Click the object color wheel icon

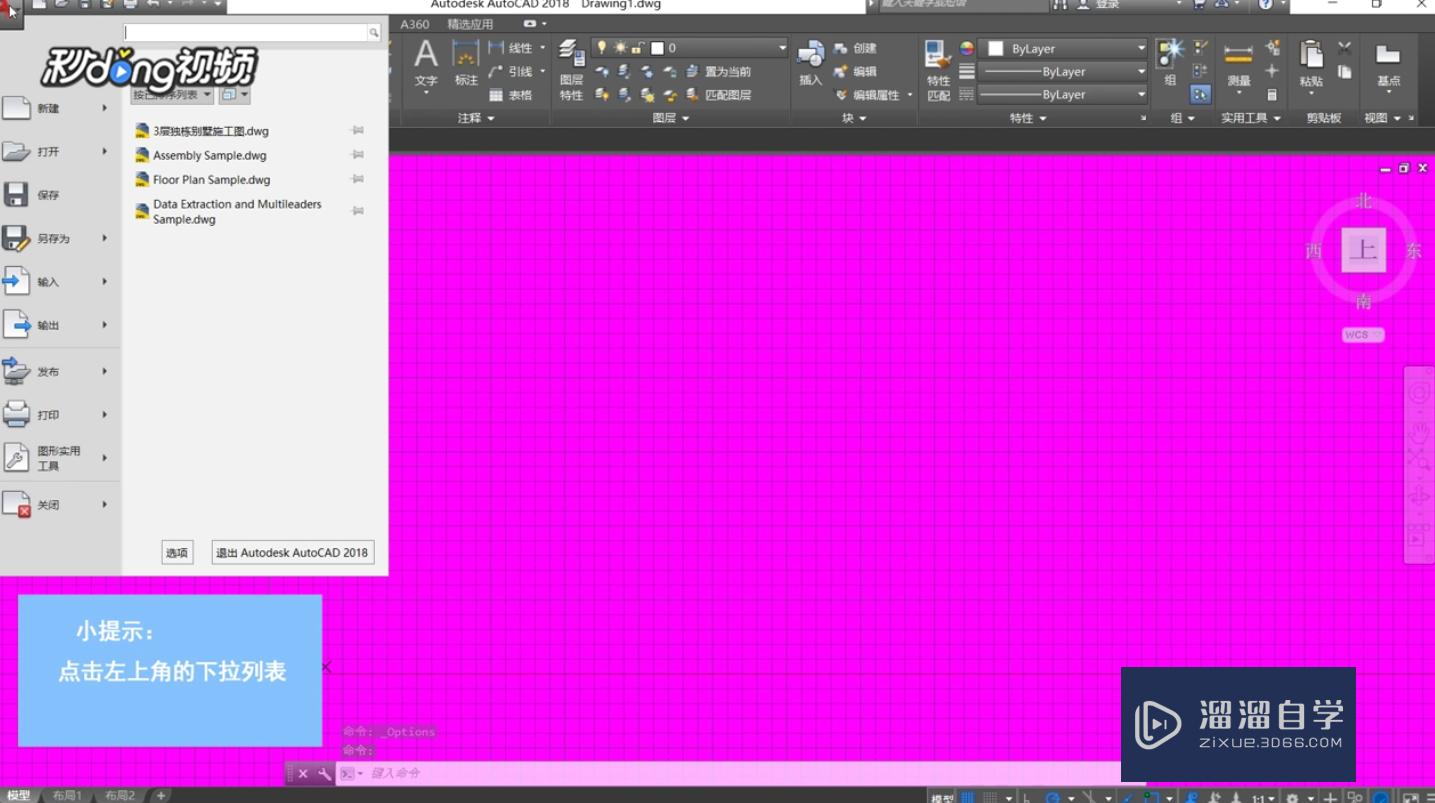966,48
